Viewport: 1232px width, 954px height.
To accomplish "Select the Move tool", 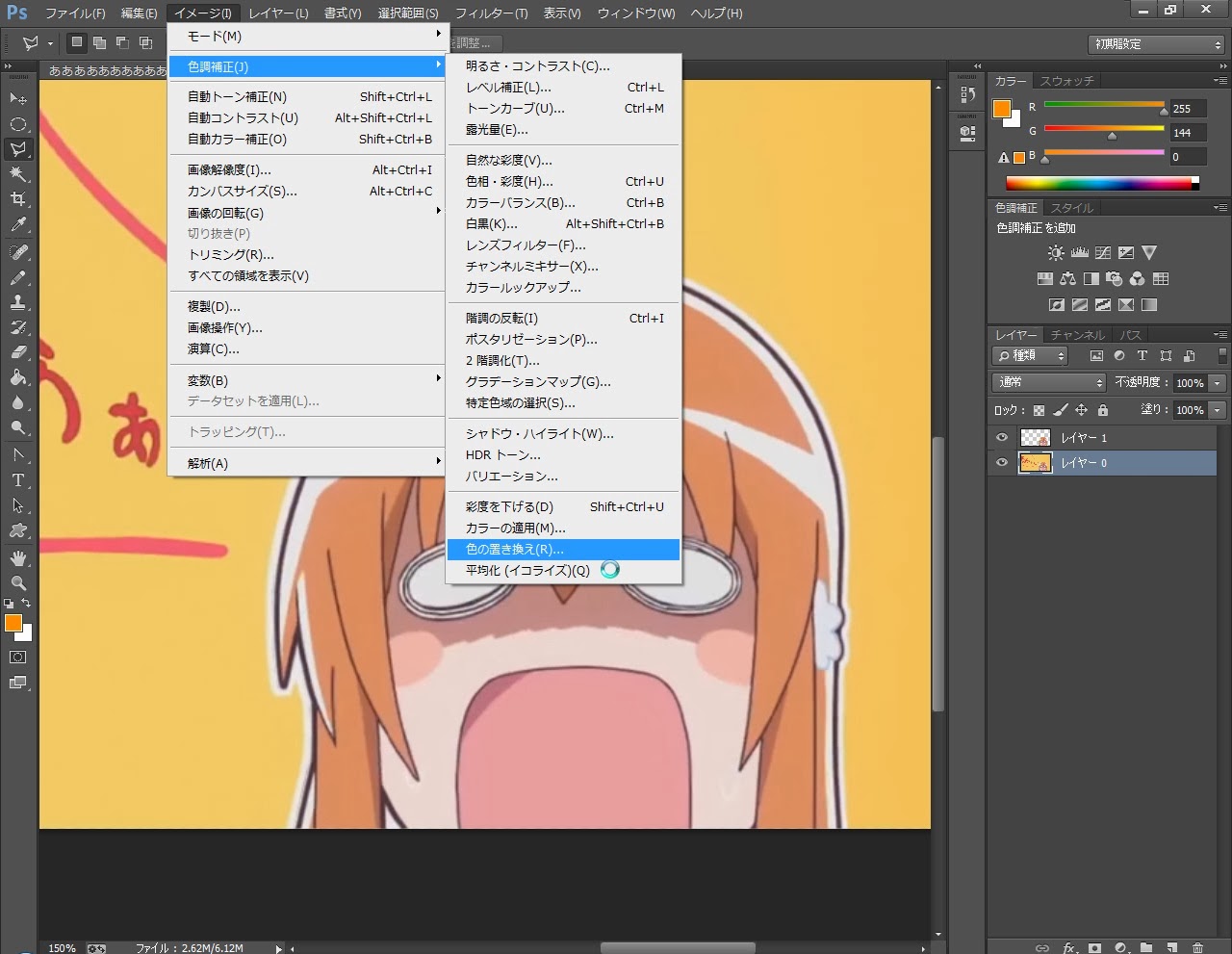I will point(18,98).
